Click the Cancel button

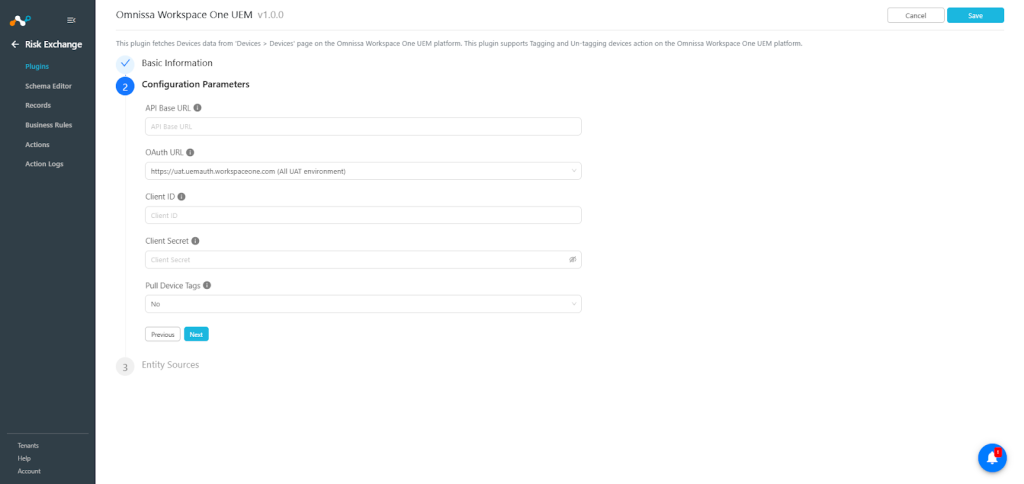(916, 16)
